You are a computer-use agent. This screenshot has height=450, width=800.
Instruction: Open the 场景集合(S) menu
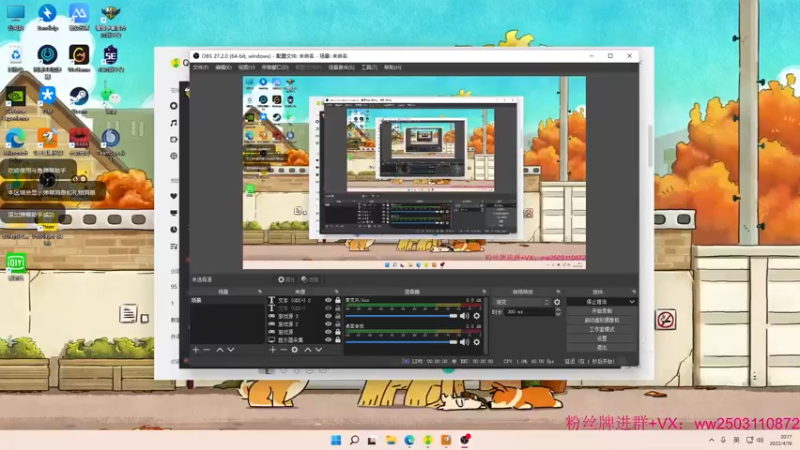point(341,67)
